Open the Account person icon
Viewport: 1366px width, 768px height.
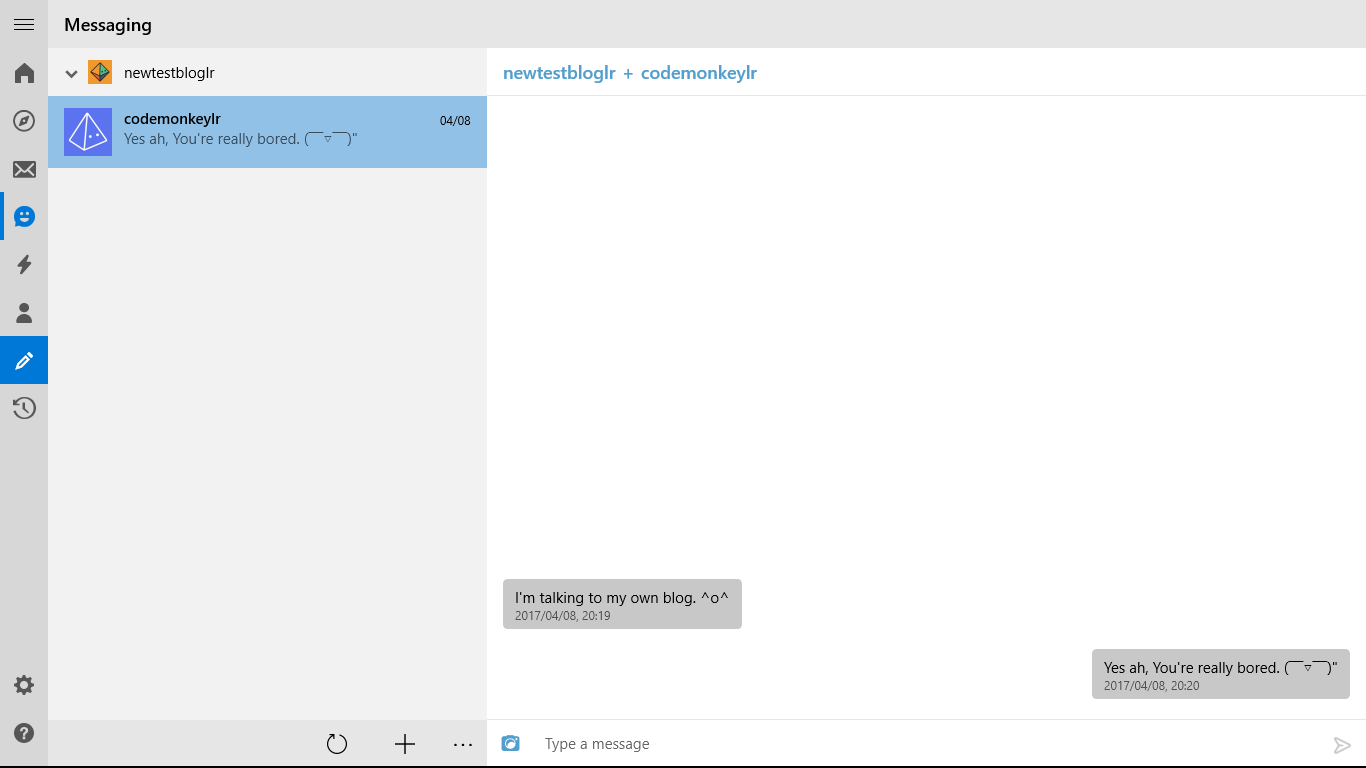click(x=24, y=312)
